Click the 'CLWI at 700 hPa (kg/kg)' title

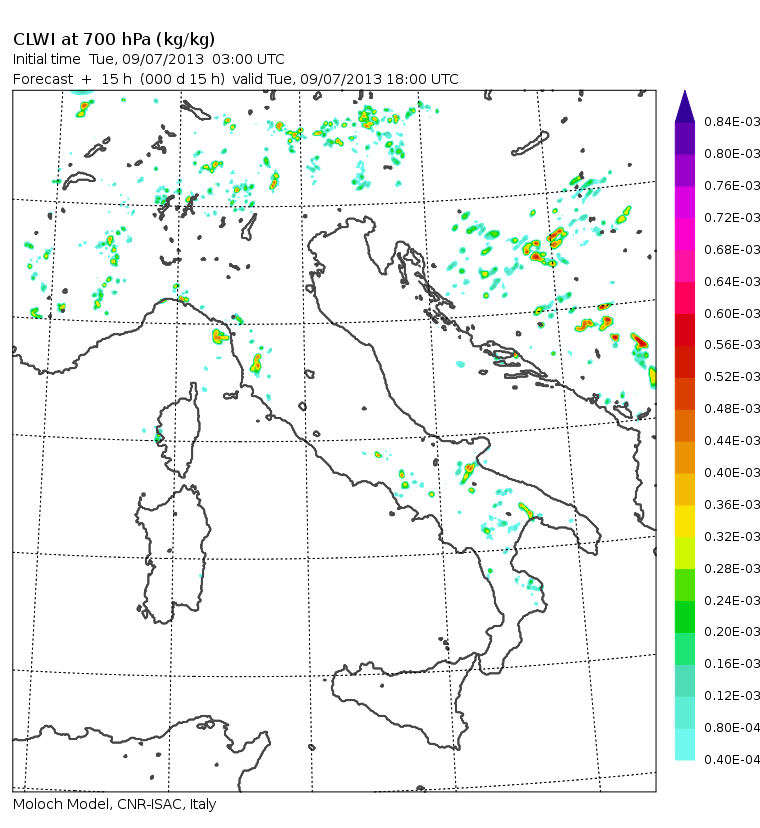114,40
